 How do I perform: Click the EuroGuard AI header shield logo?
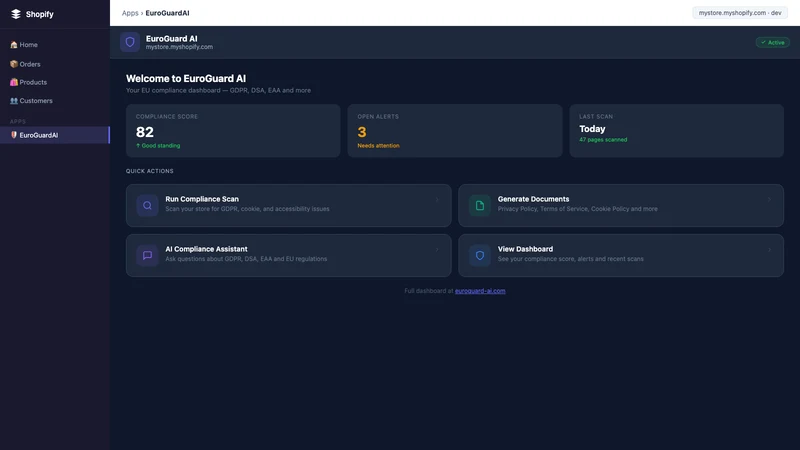tap(130, 42)
